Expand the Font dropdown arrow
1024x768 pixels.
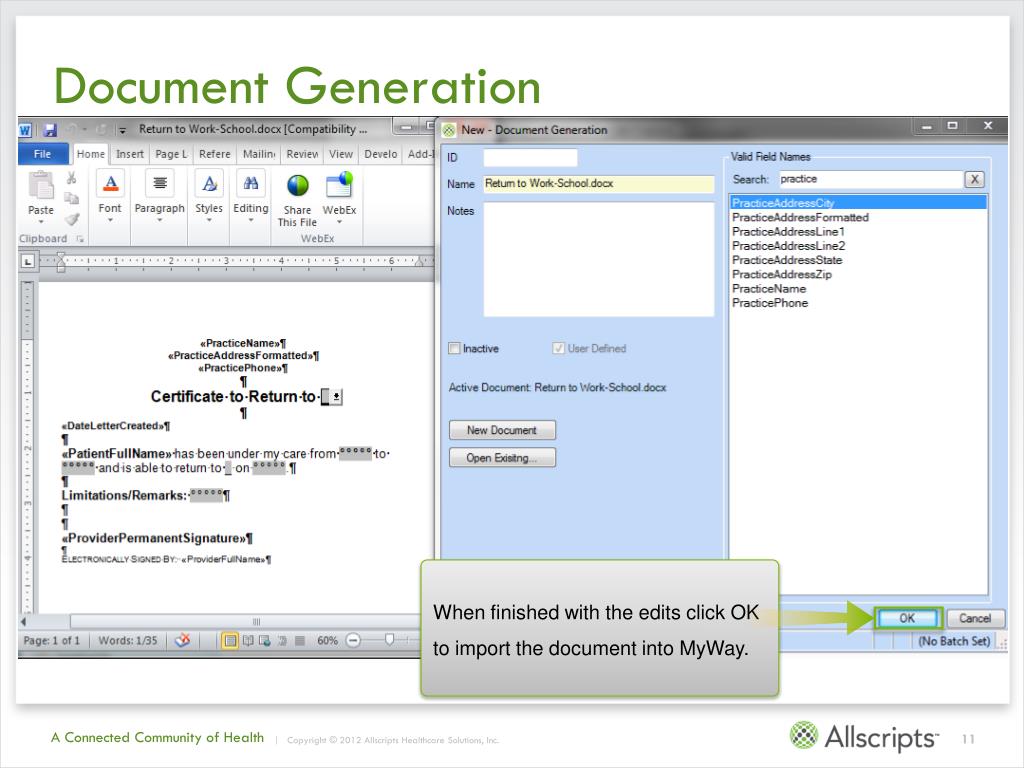click(110, 220)
